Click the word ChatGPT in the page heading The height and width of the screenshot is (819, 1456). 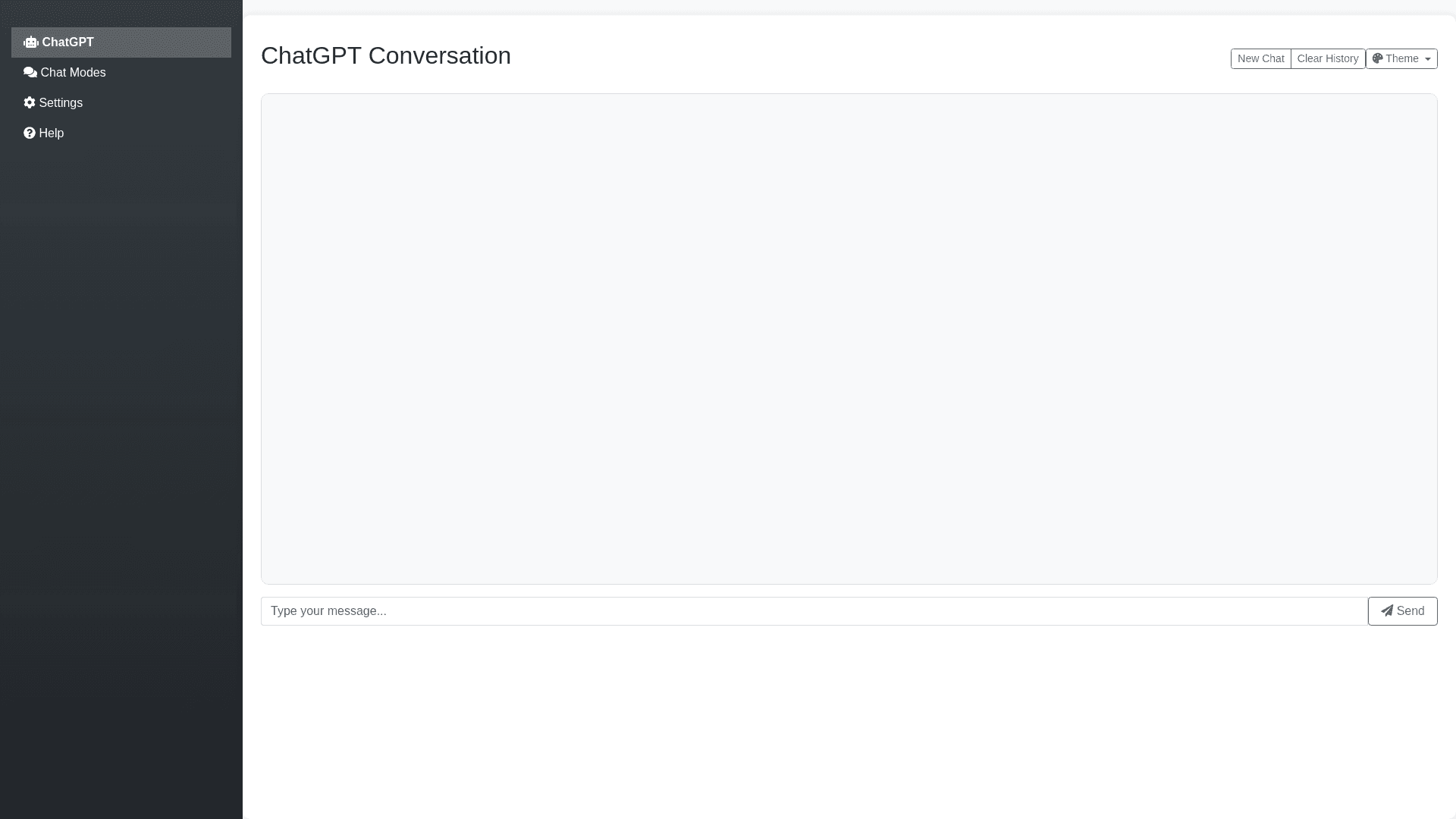coord(311,55)
